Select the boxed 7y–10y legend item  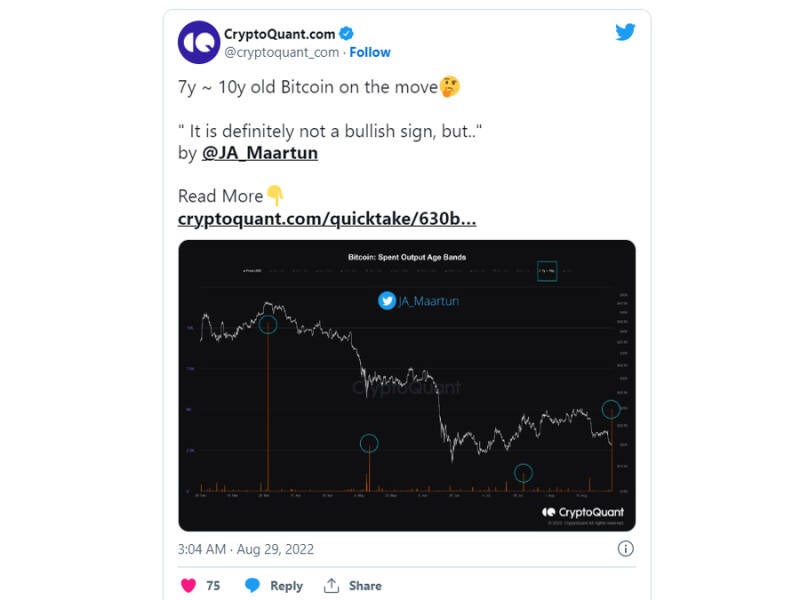[x=547, y=270]
